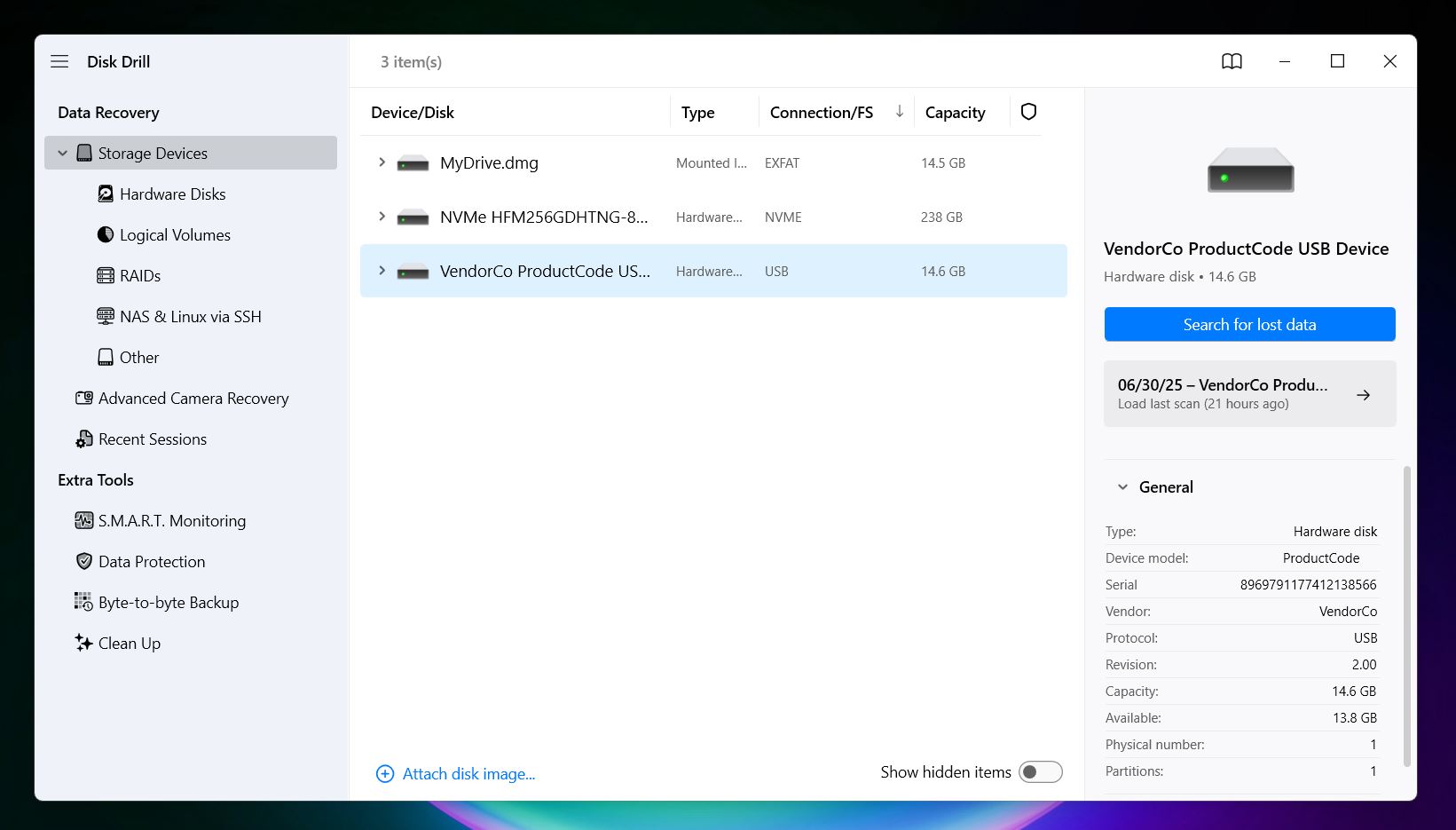The height and width of the screenshot is (830, 1456).
Task: Click the NVMe HFM256GDHTNG drive icon
Action: click(x=413, y=217)
